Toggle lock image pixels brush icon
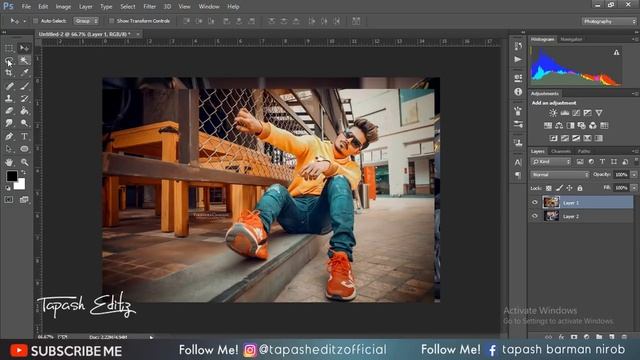Screen dimensions: 640x360 point(559,188)
